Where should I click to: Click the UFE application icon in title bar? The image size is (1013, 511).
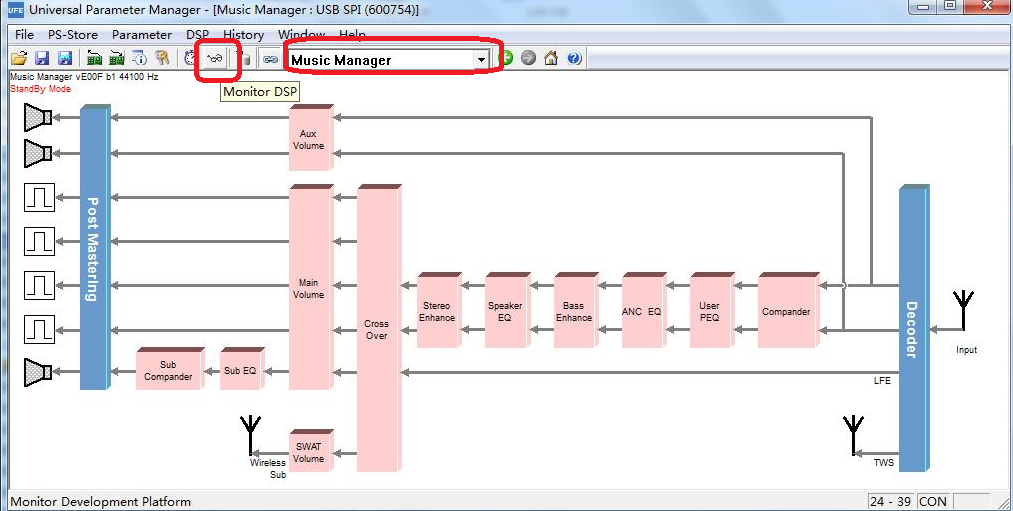[x=16, y=10]
